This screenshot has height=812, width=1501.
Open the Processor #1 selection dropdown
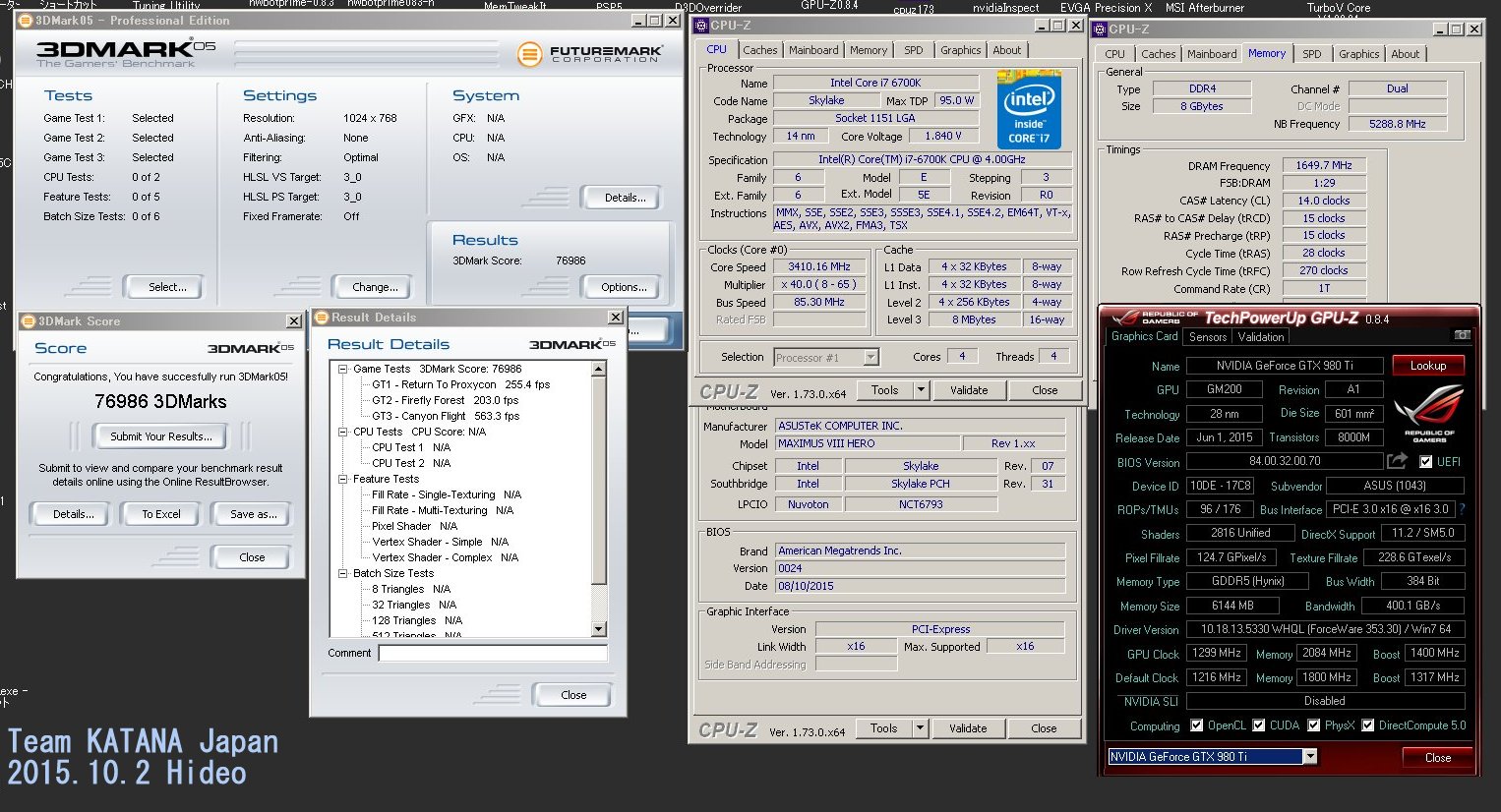(871, 358)
